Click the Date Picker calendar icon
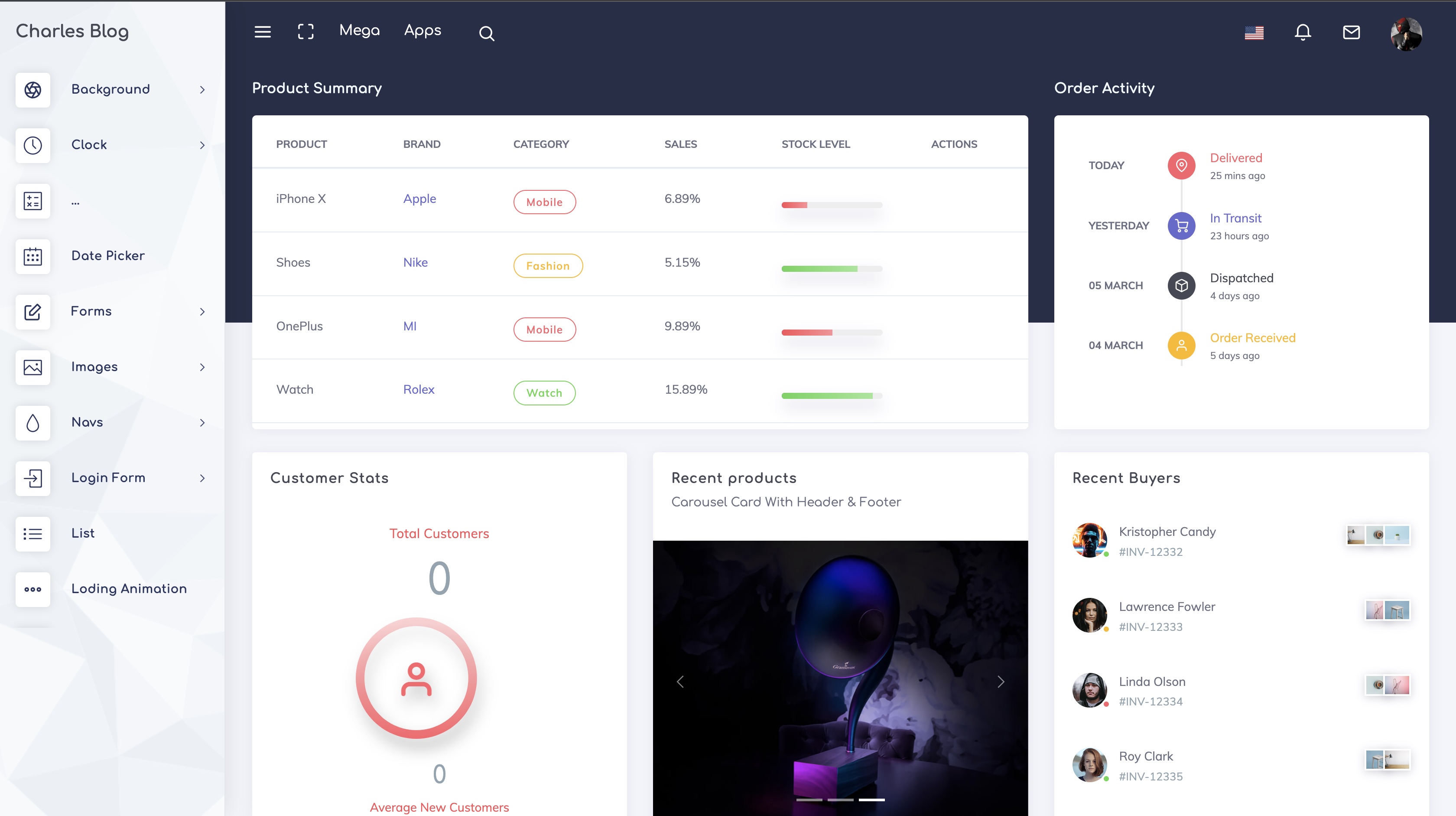This screenshot has height=816, width=1456. [x=33, y=256]
